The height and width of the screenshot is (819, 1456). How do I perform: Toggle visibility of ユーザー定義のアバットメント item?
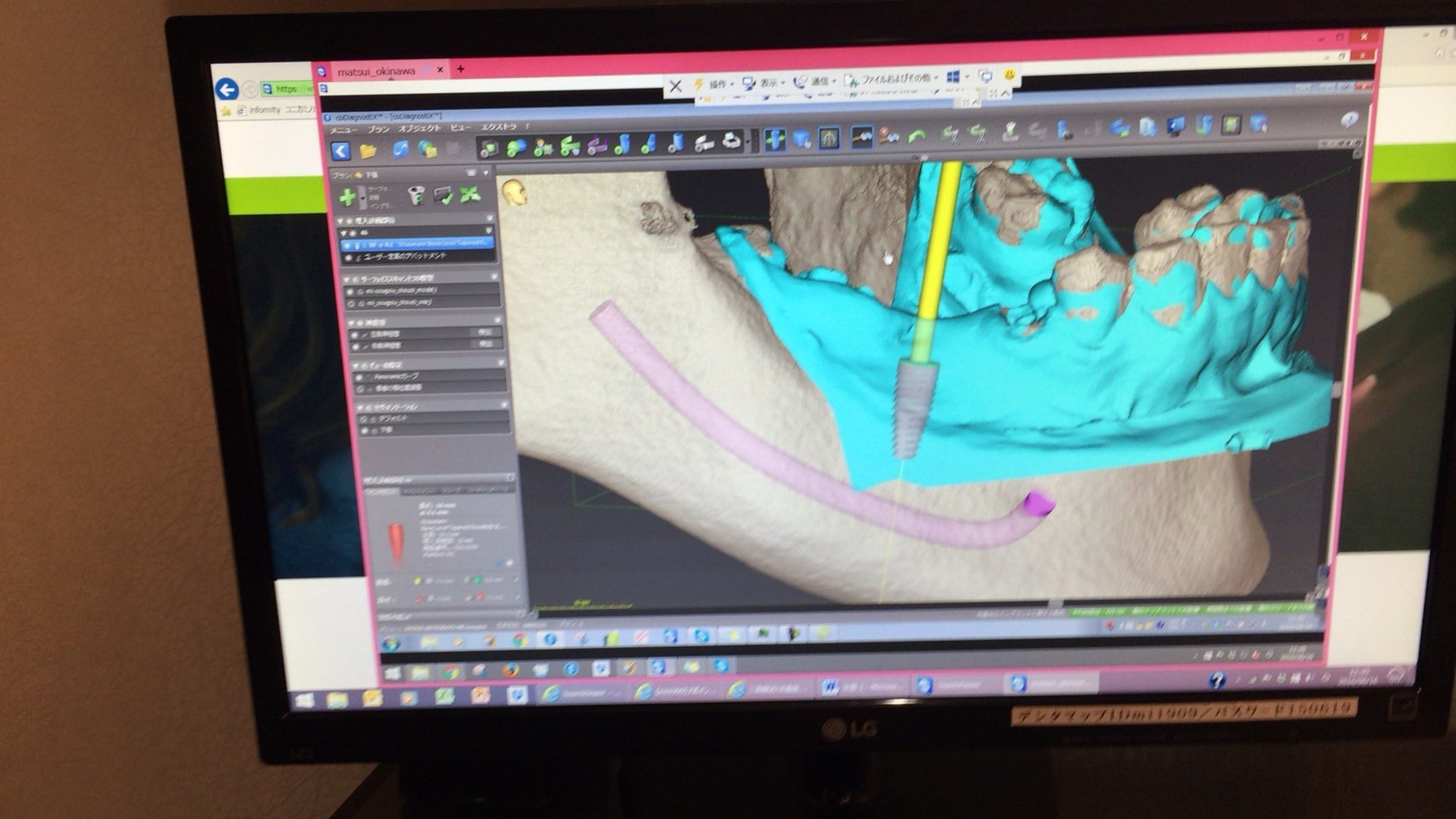348,257
